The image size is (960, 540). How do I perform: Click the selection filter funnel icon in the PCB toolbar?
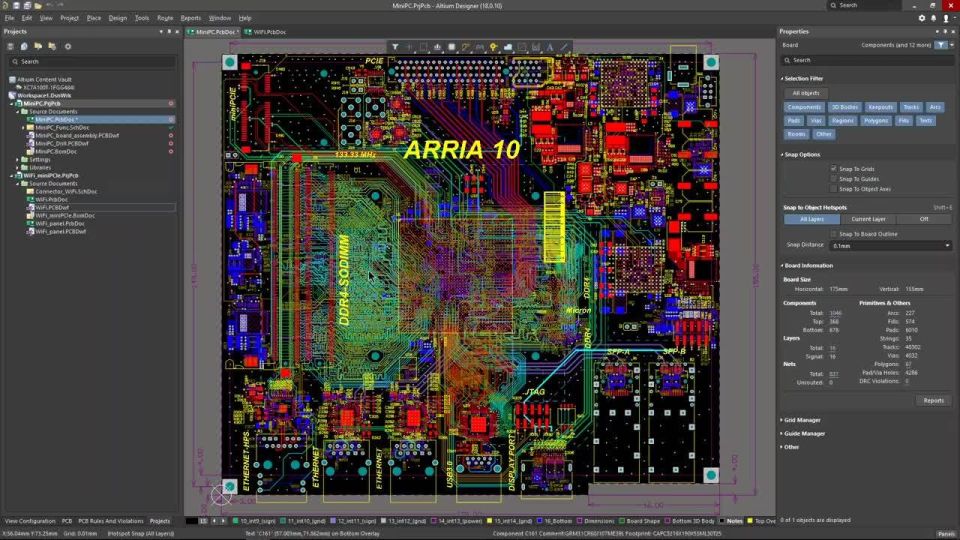tap(395, 47)
